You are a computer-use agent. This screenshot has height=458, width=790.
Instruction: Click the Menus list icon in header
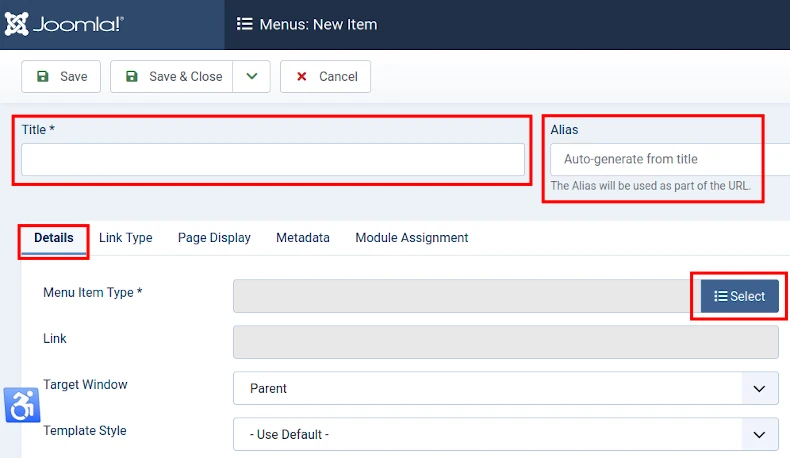tap(244, 24)
